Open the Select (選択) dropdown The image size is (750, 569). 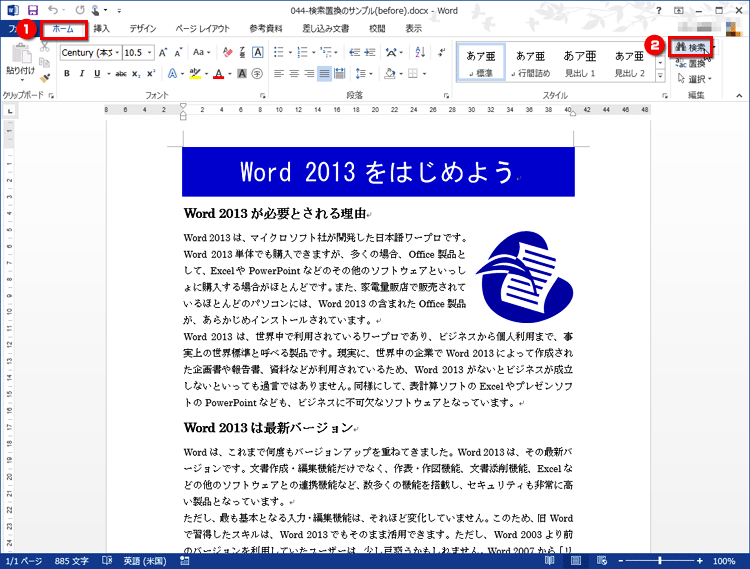point(695,79)
